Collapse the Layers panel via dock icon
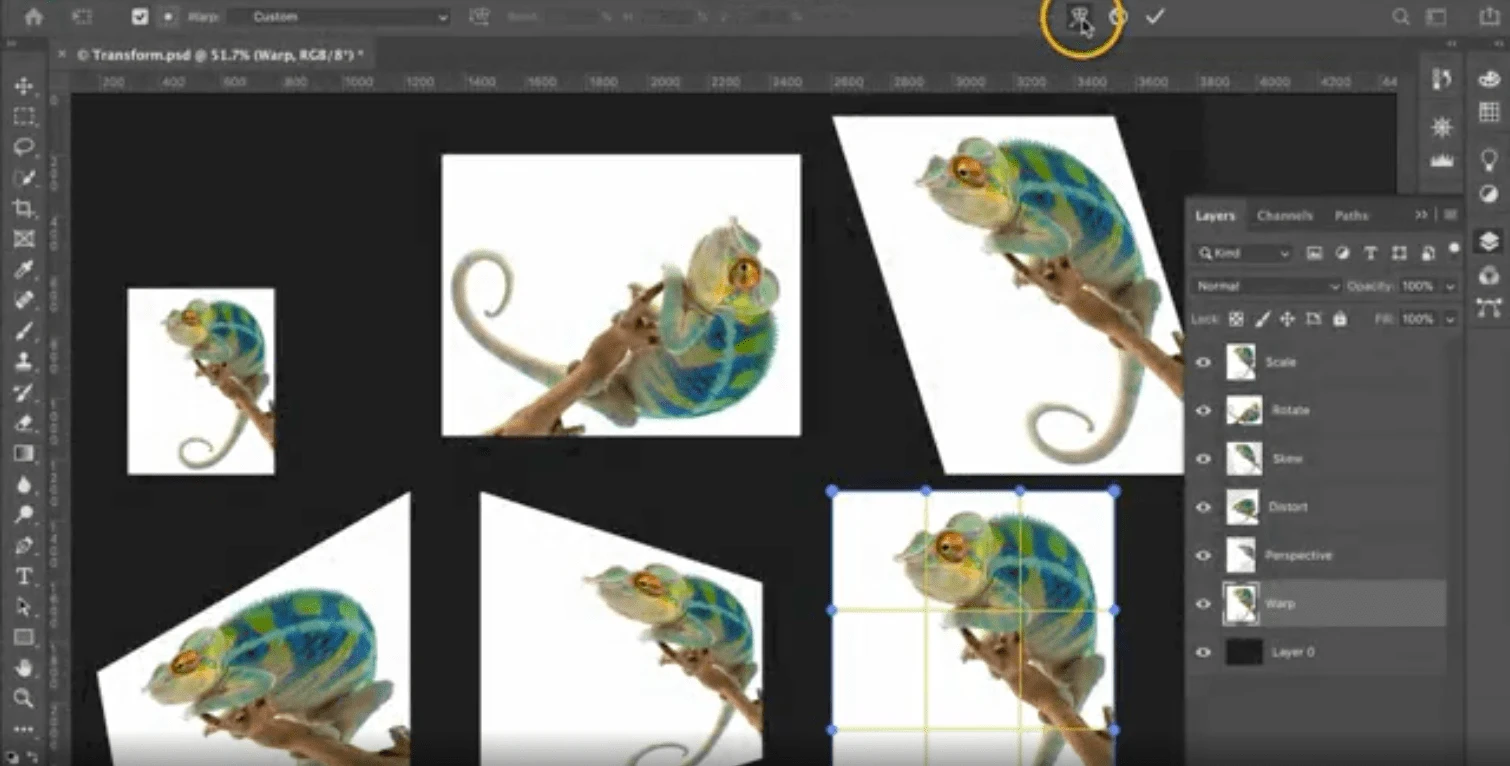1510x766 pixels. coord(1489,241)
